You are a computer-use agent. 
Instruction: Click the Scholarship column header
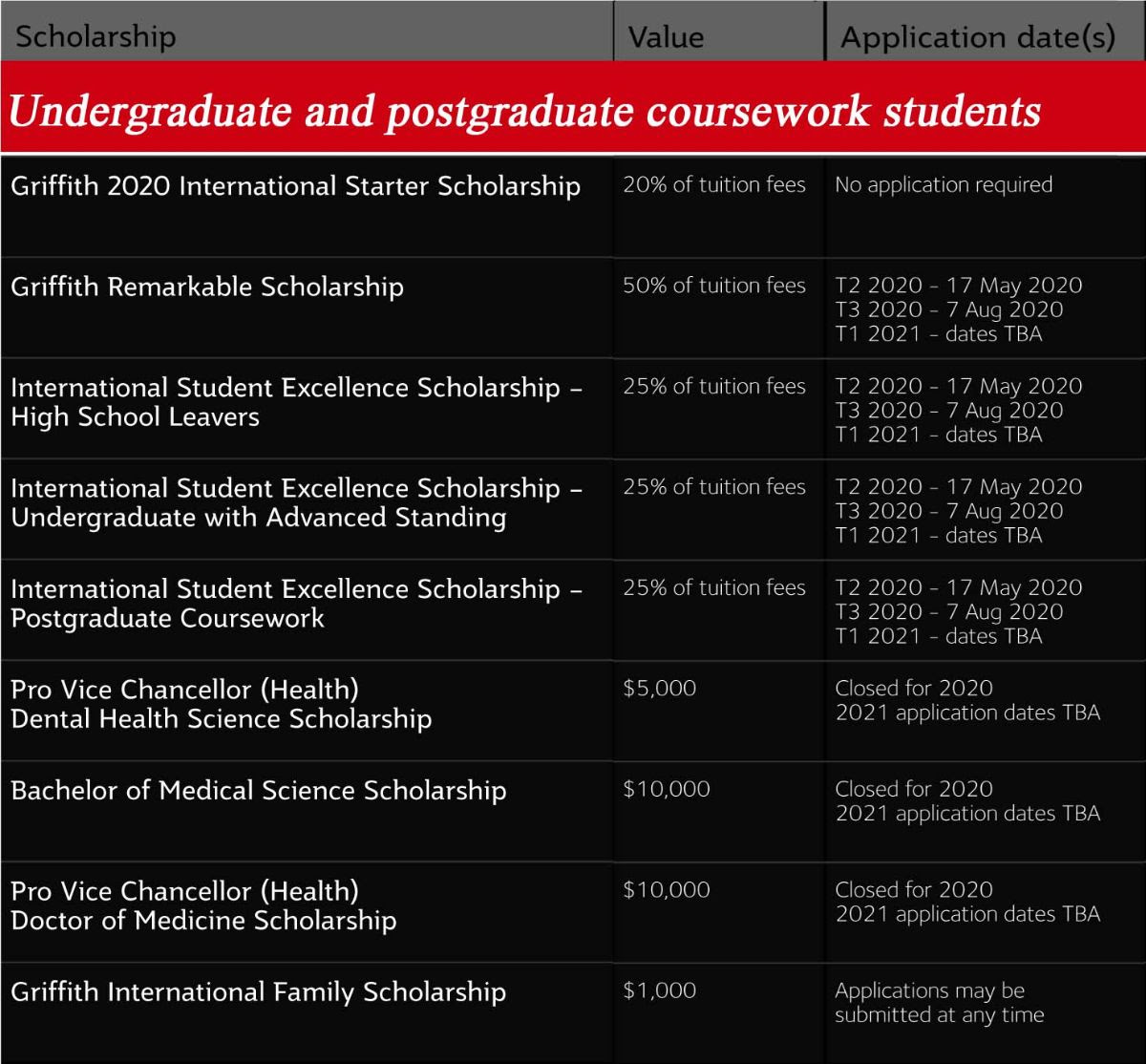95,37
